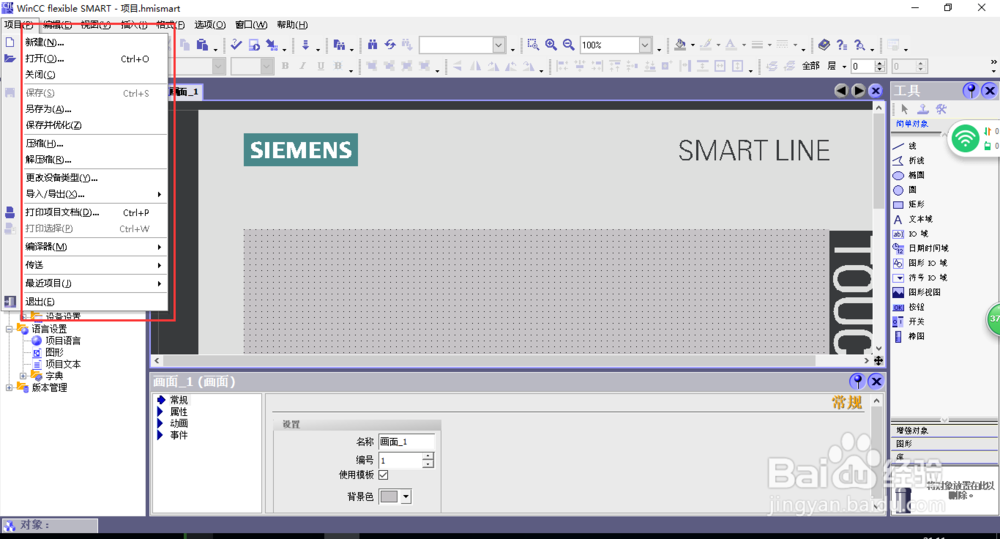Choose Exit (退出) from the Project menu
This screenshot has height=539, width=1000.
(94, 302)
